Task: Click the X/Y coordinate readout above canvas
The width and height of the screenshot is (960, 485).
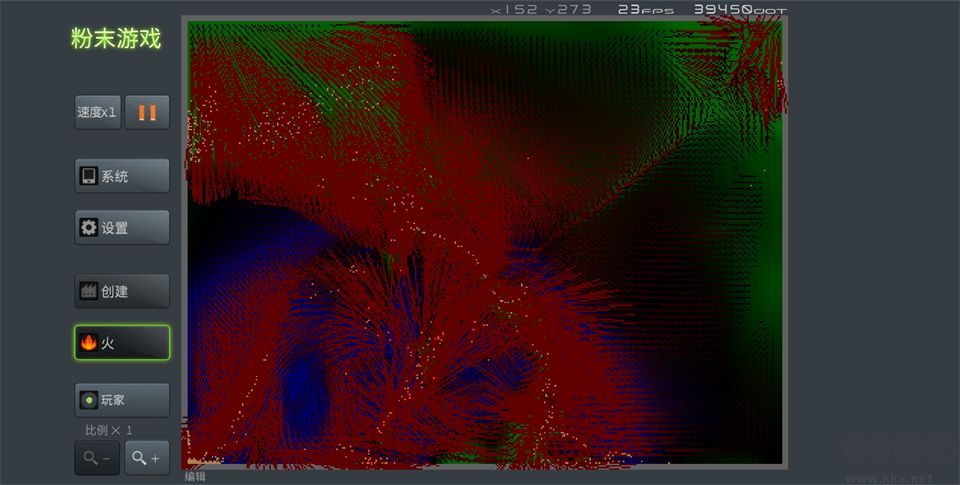Action: [541, 9]
